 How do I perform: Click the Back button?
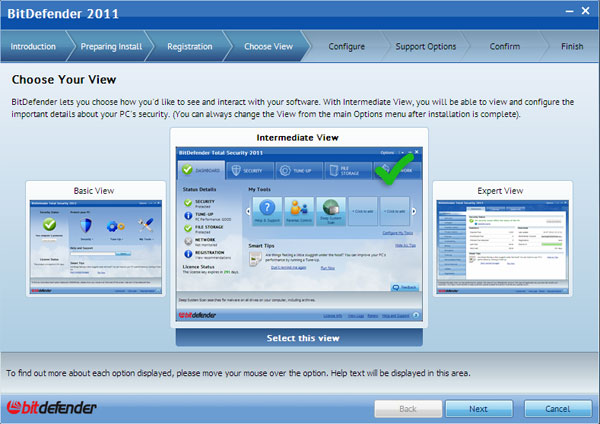408,409
